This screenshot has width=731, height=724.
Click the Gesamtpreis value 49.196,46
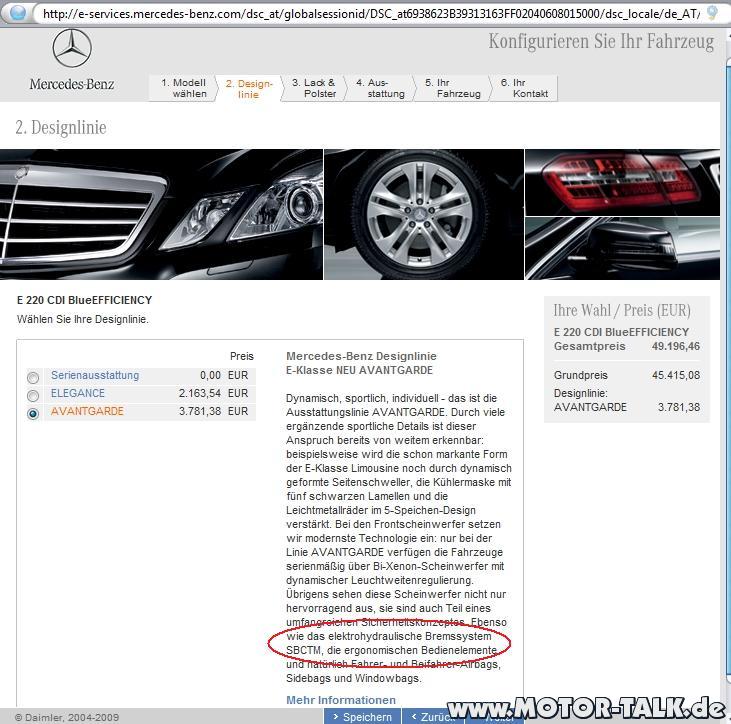(x=676, y=346)
